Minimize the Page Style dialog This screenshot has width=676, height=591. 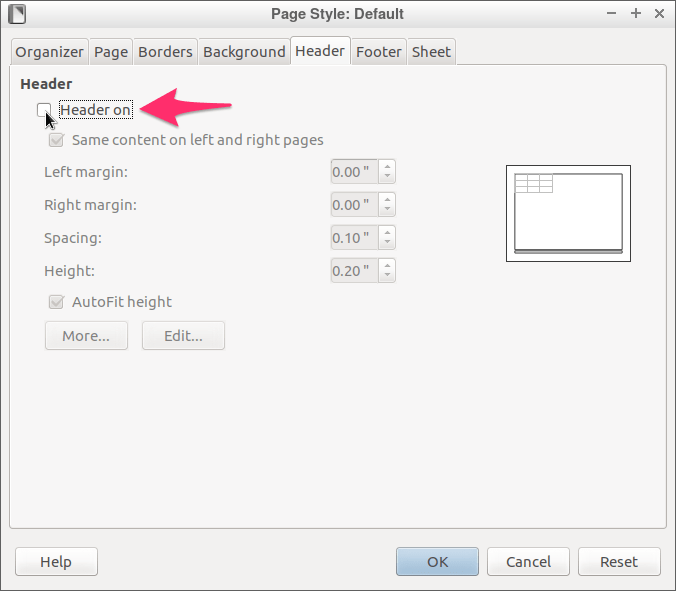(x=611, y=13)
